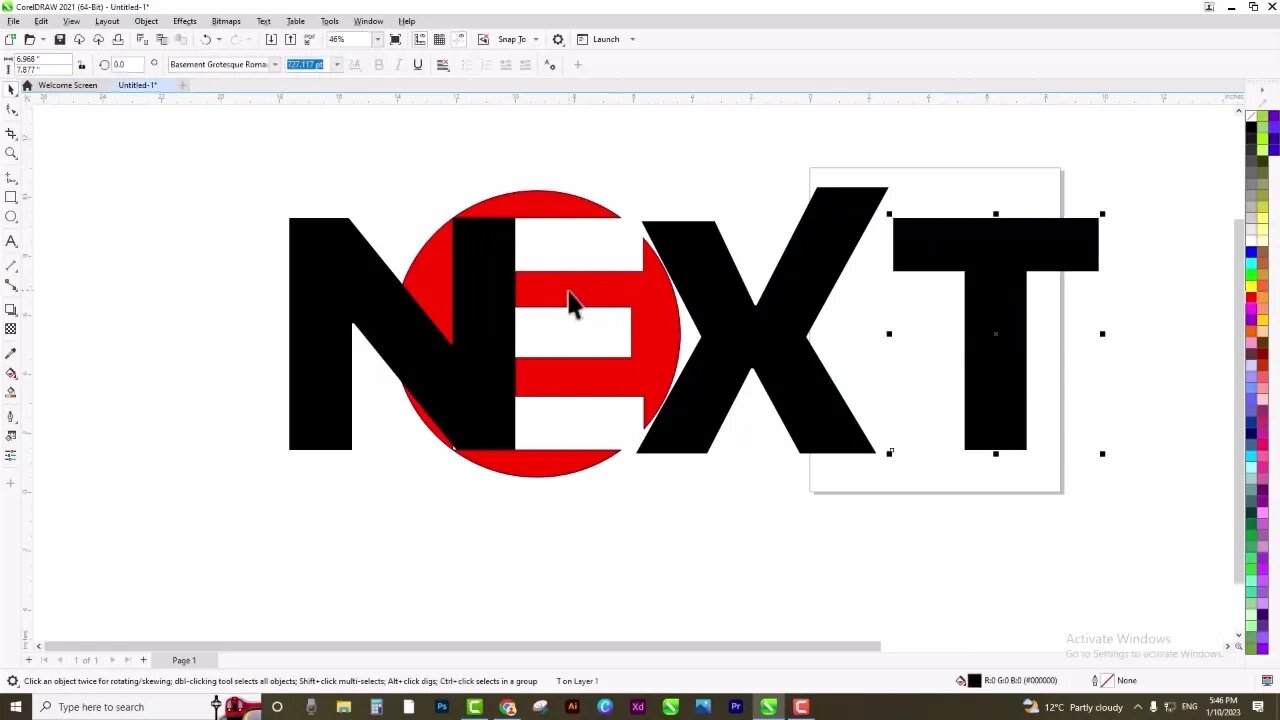
Task: Activate the Text tool
Action: (11, 242)
